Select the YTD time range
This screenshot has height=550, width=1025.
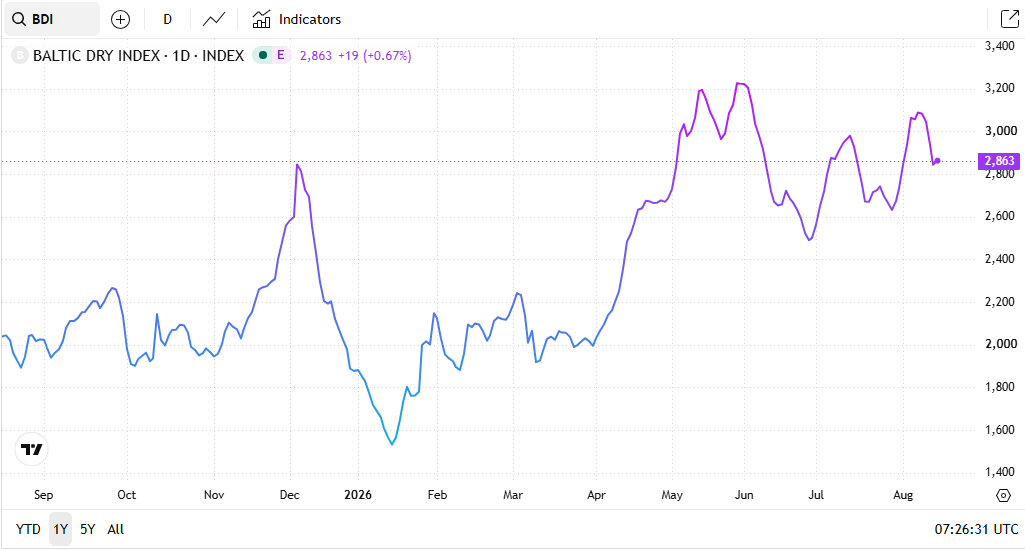28,529
